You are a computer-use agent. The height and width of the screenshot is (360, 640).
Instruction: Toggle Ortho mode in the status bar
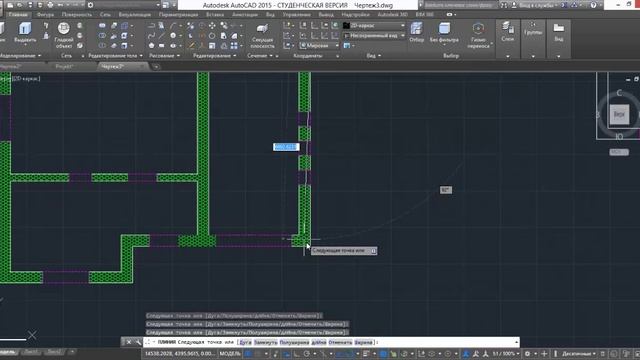[296, 353]
